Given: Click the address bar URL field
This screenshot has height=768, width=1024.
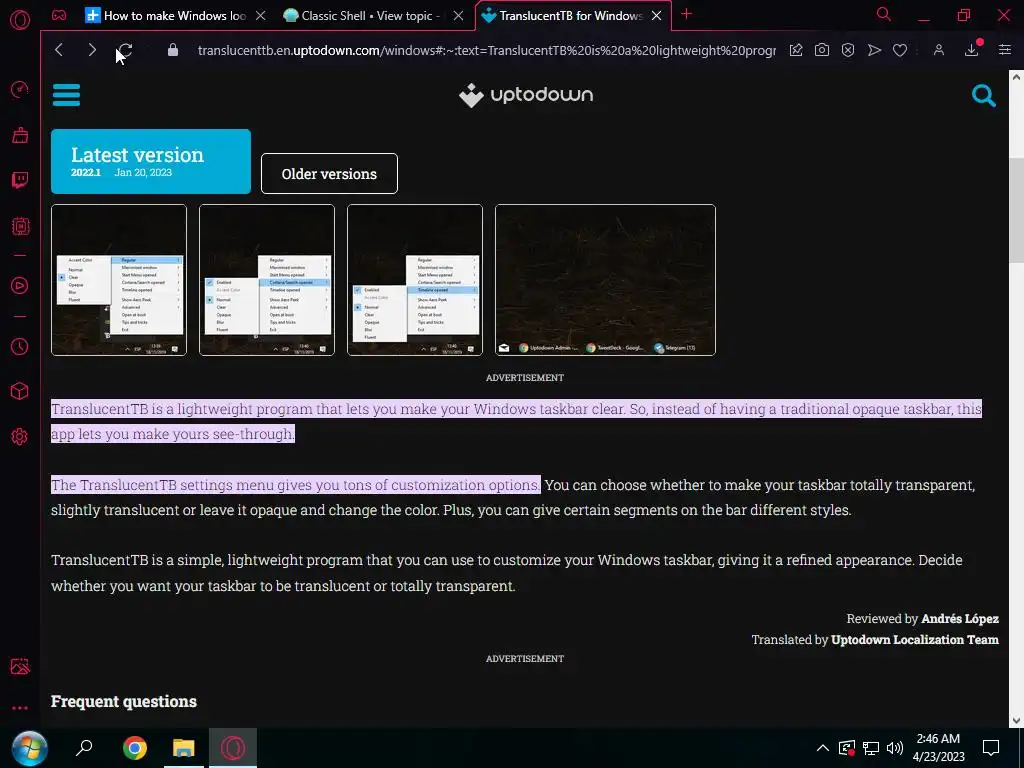Looking at the screenshot, I should pos(487,50).
